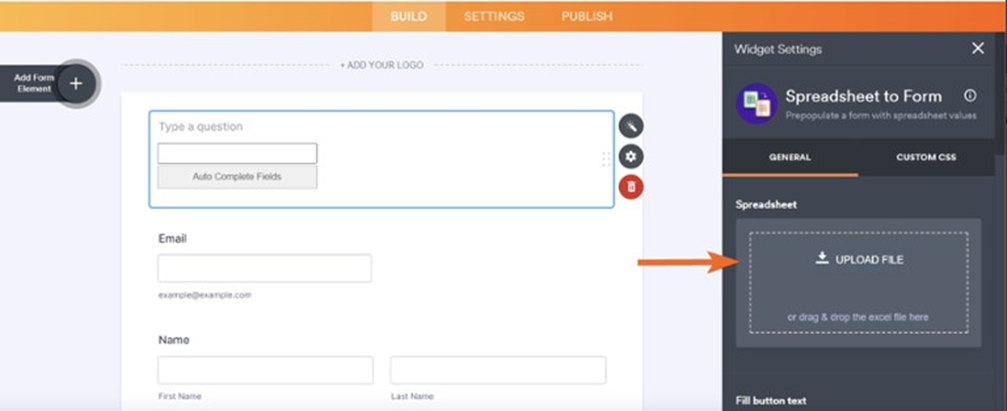Close the Widget Settings panel
Image resolution: width=1007 pixels, height=411 pixels.
tap(977, 48)
